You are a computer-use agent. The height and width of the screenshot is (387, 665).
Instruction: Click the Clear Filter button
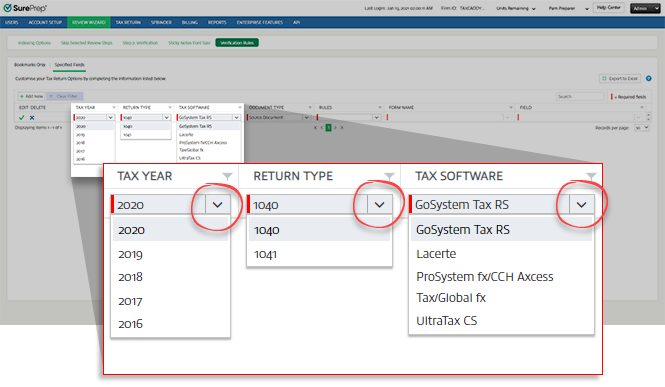coord(64,96)
